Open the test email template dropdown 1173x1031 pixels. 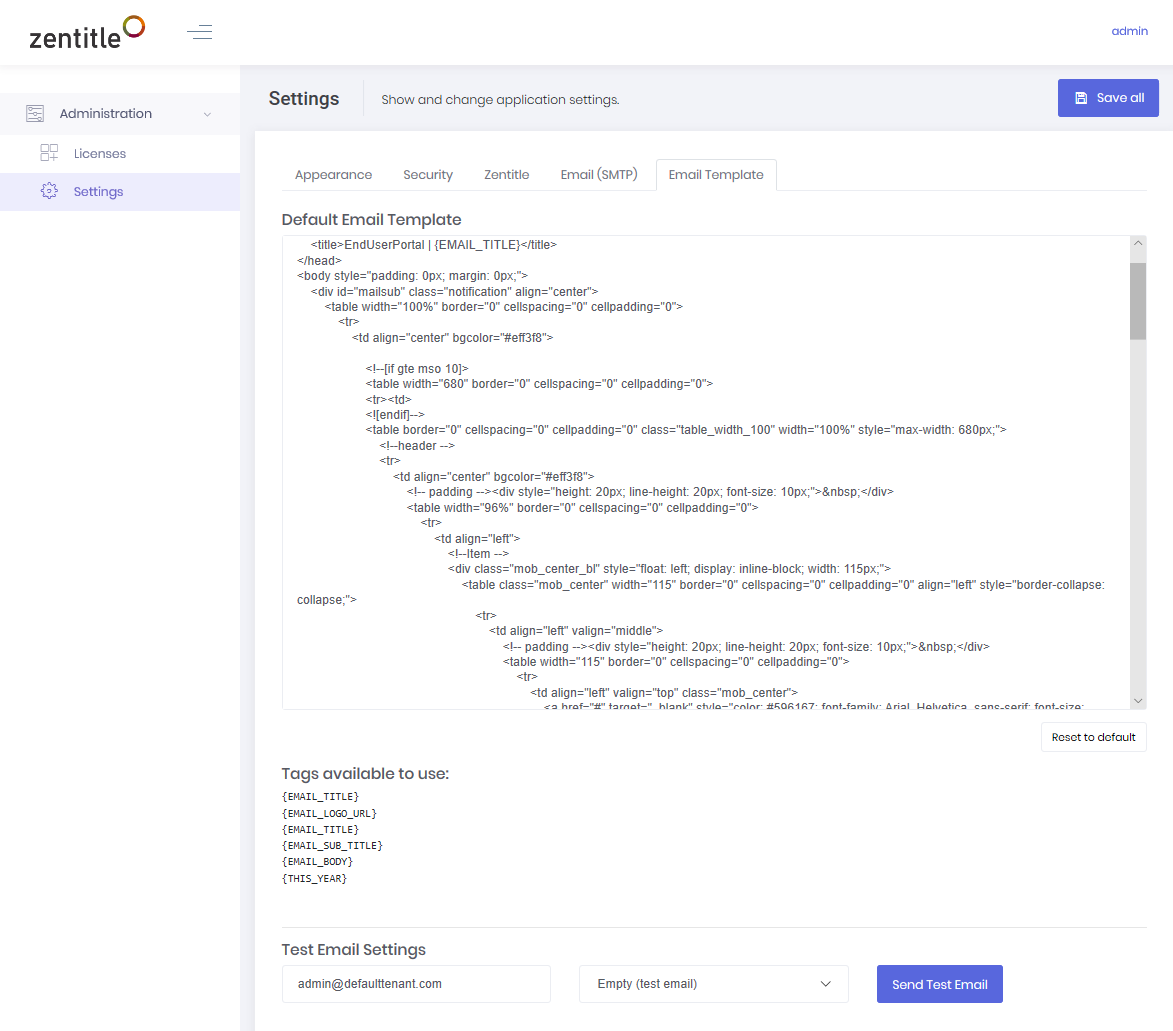714,984
